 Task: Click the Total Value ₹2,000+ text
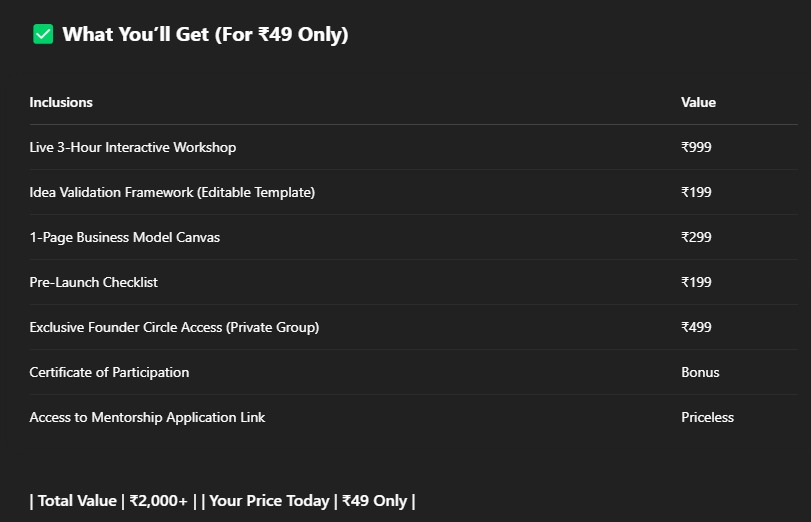[113, 501]
